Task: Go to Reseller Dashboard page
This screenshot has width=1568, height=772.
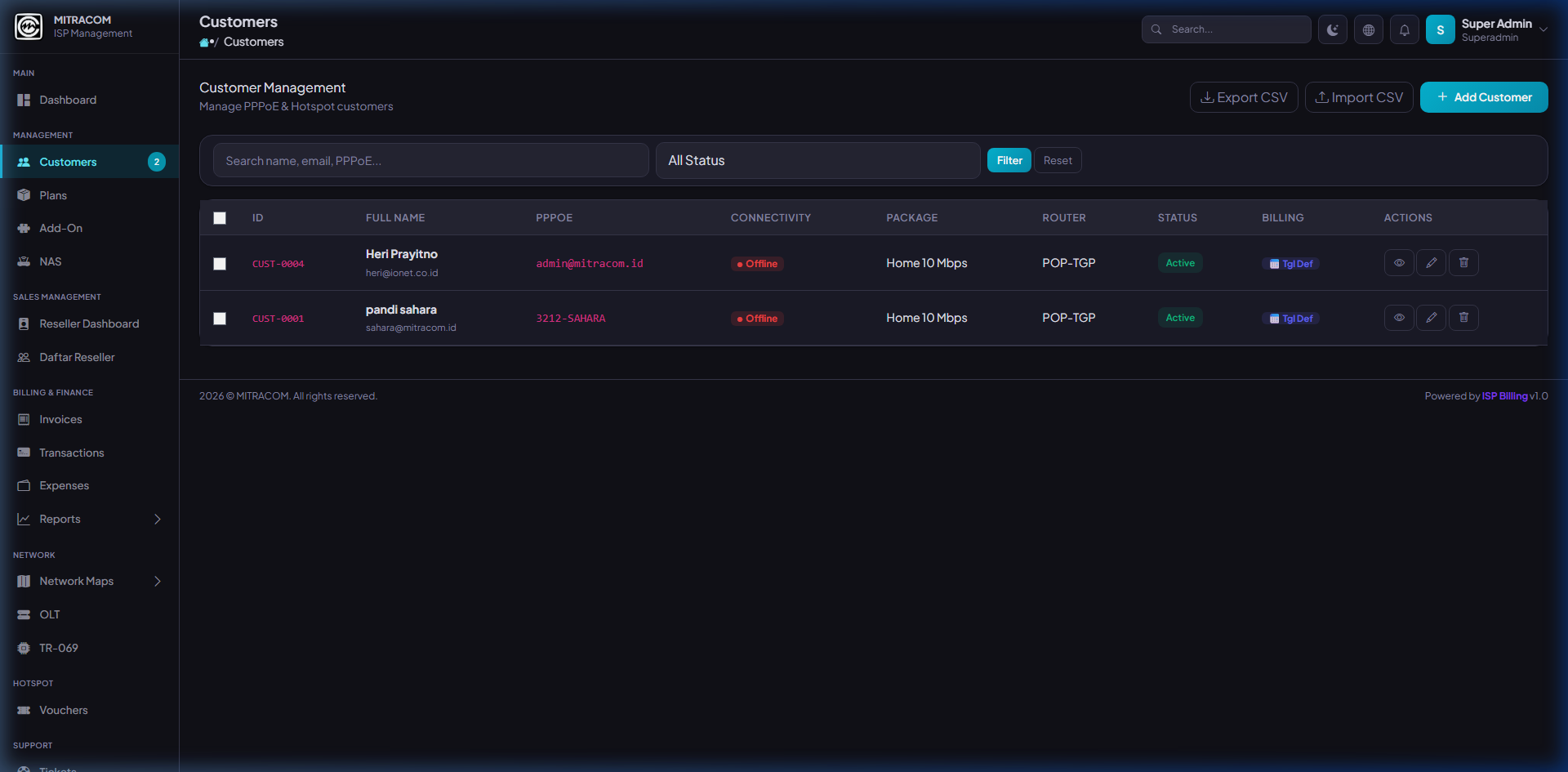Action: 89,324
